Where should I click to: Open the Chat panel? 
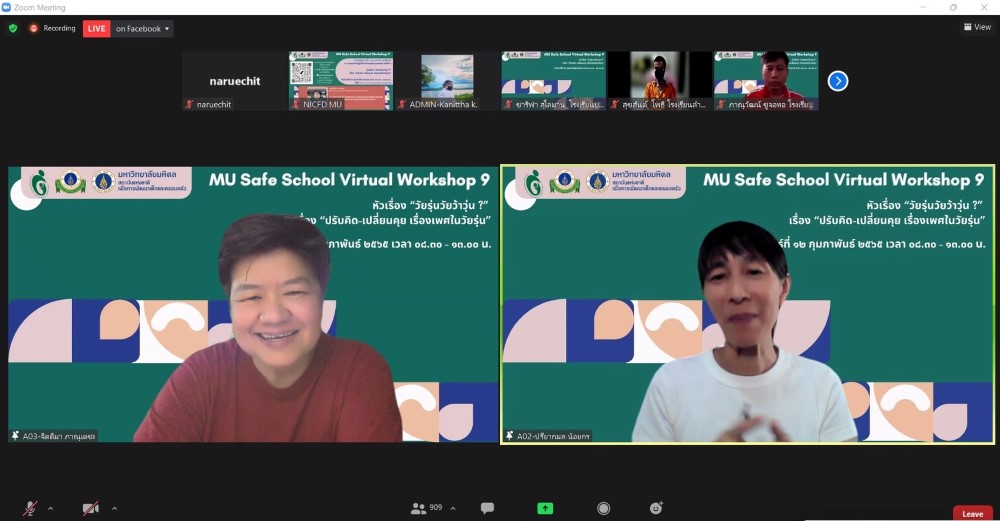(487, 508)
